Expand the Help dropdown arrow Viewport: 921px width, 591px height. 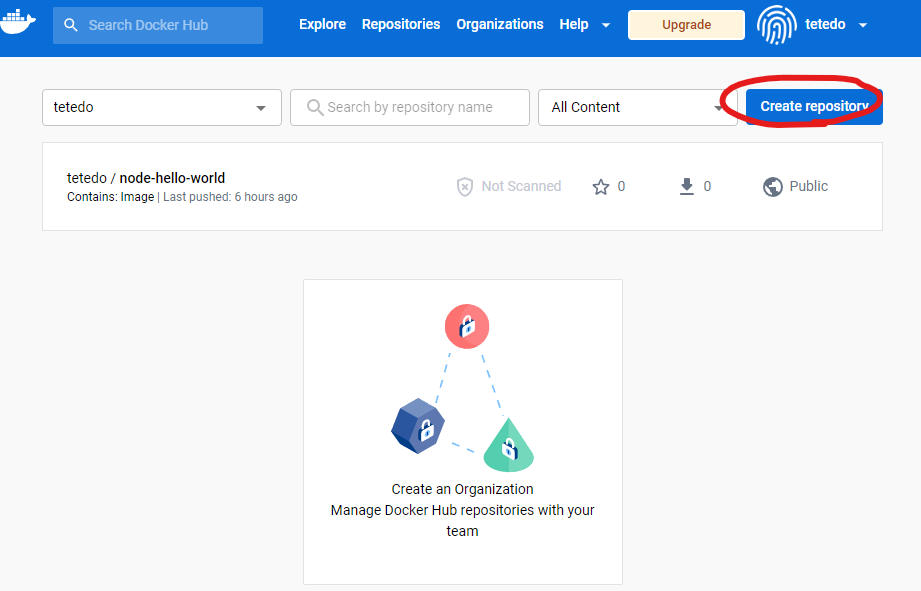pos(606,25)
